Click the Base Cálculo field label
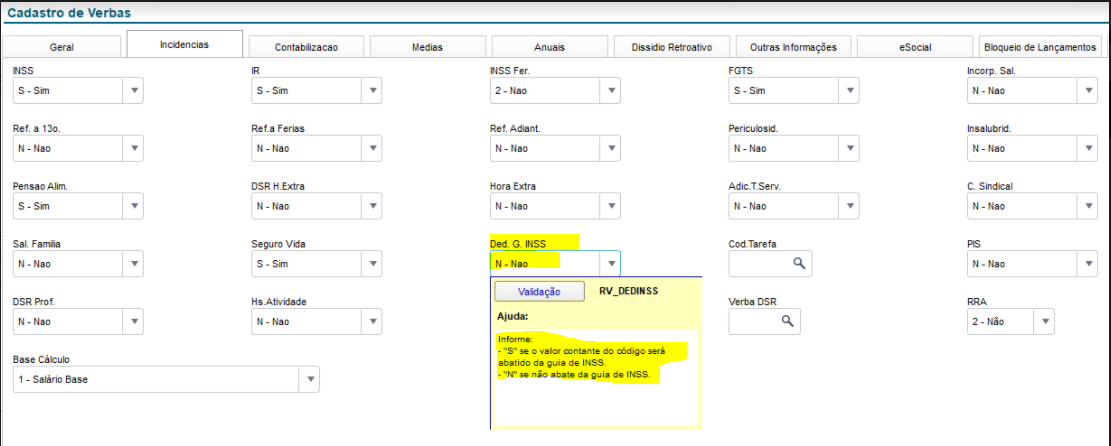Viewport: 1111px width, 446px height. coord(42,359)
